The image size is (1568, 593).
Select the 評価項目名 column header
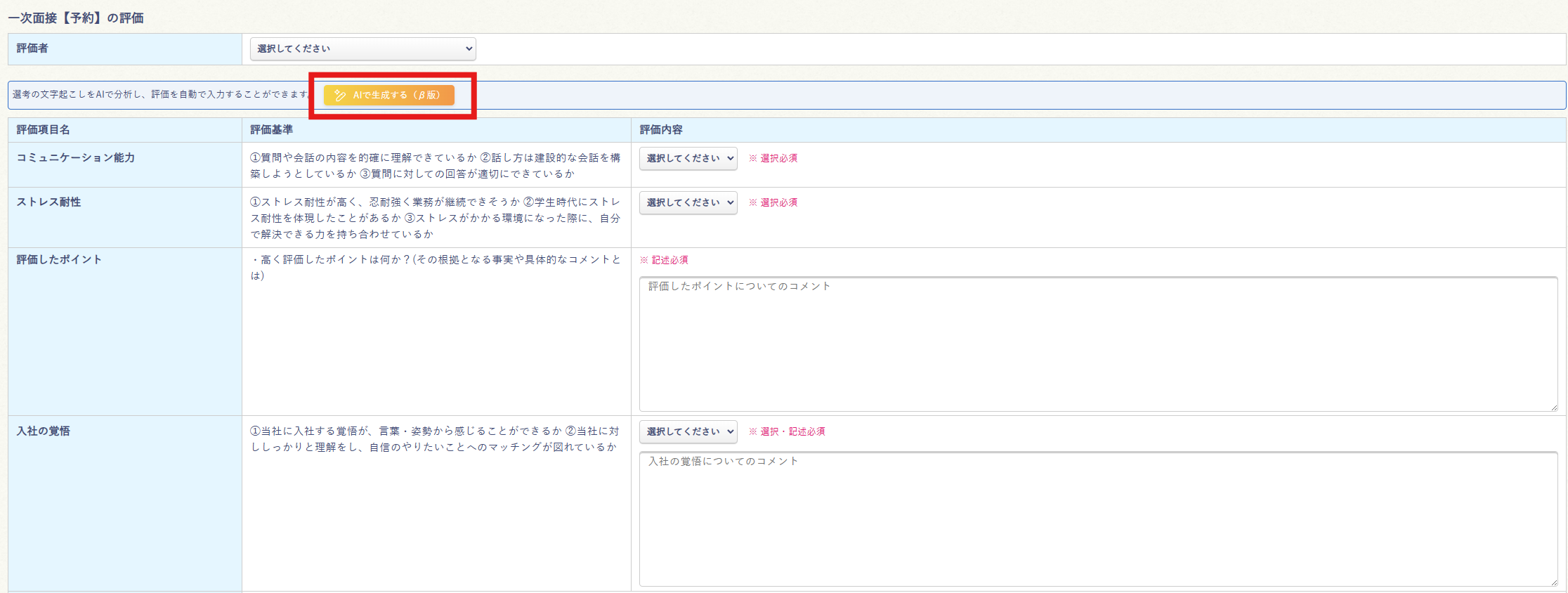(x=44, y=130)
